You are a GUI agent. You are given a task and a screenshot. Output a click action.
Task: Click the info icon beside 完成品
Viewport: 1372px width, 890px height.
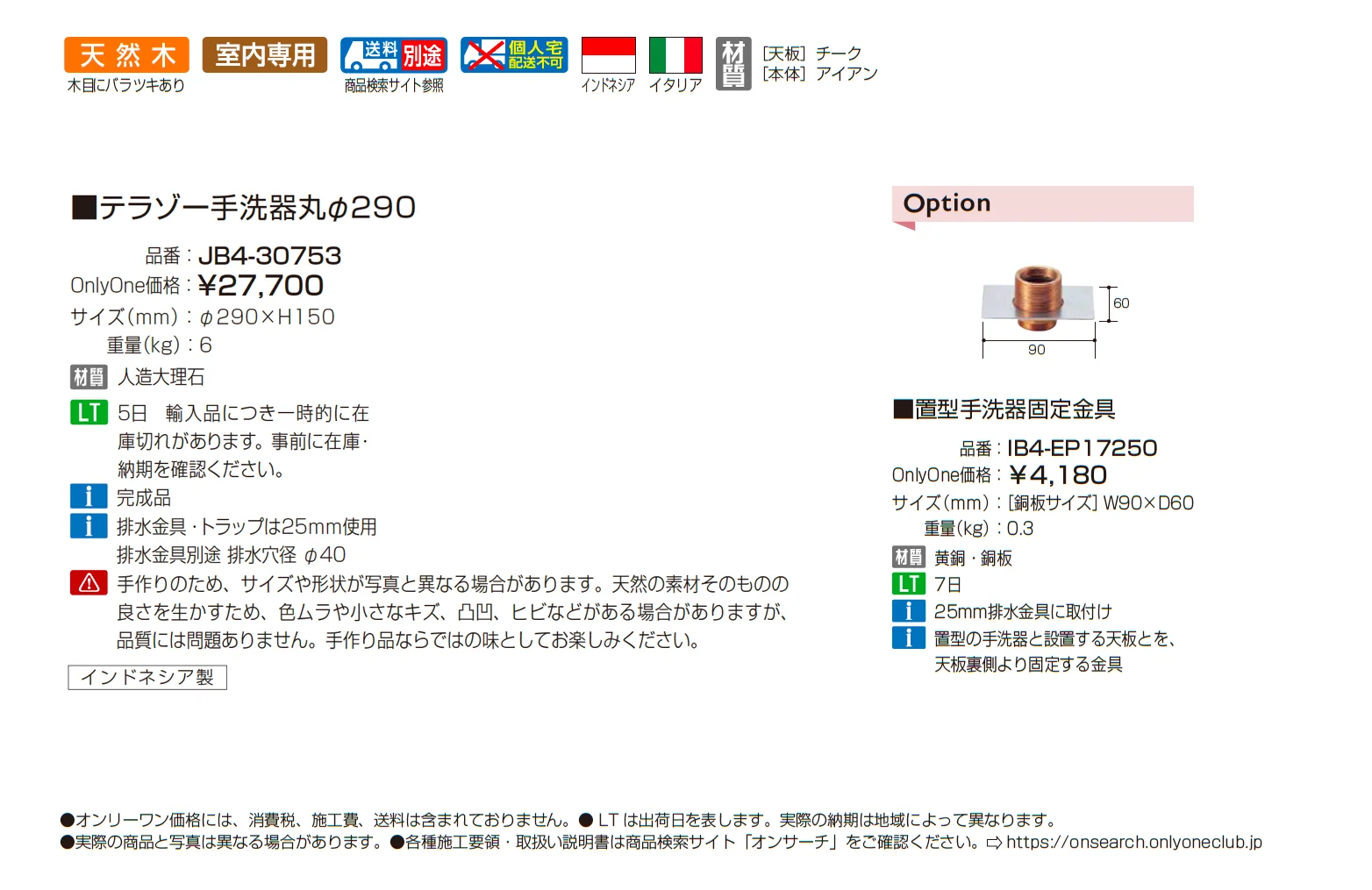tap(89, 496)
